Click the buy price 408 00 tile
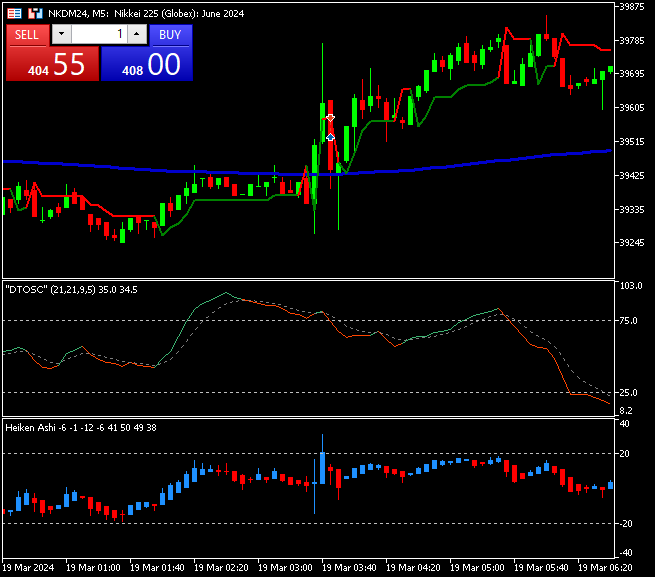The image size is (655, 577). [147, 64]
